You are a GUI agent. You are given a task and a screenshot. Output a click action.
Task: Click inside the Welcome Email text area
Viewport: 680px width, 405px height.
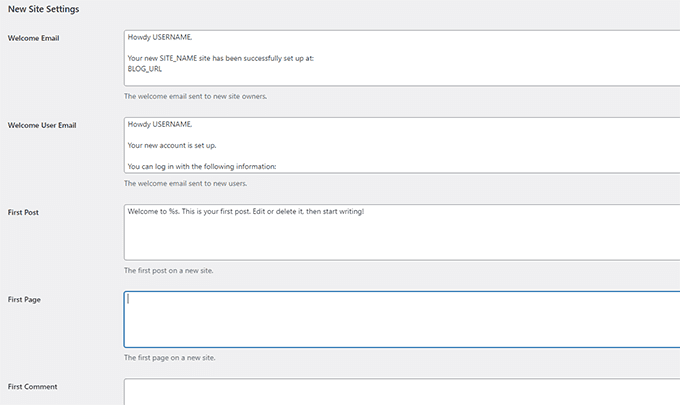[x=402, y=58]
